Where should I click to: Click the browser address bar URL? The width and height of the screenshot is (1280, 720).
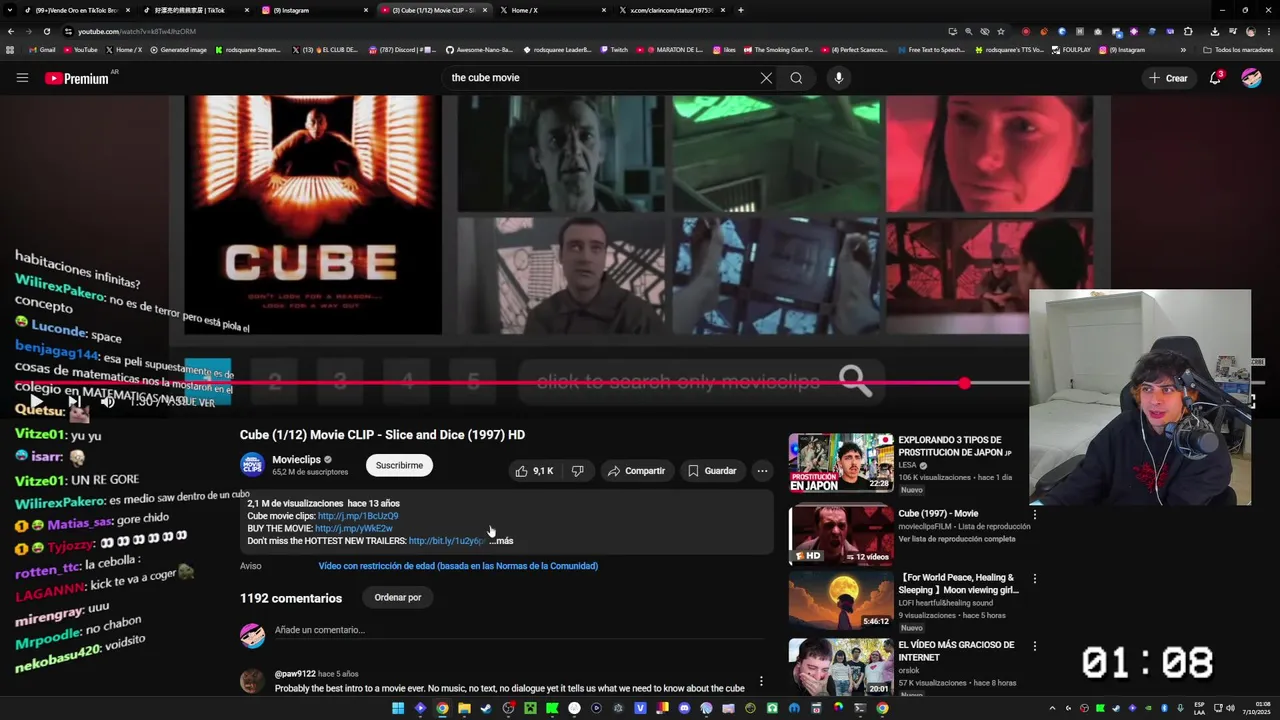[137, 32]
